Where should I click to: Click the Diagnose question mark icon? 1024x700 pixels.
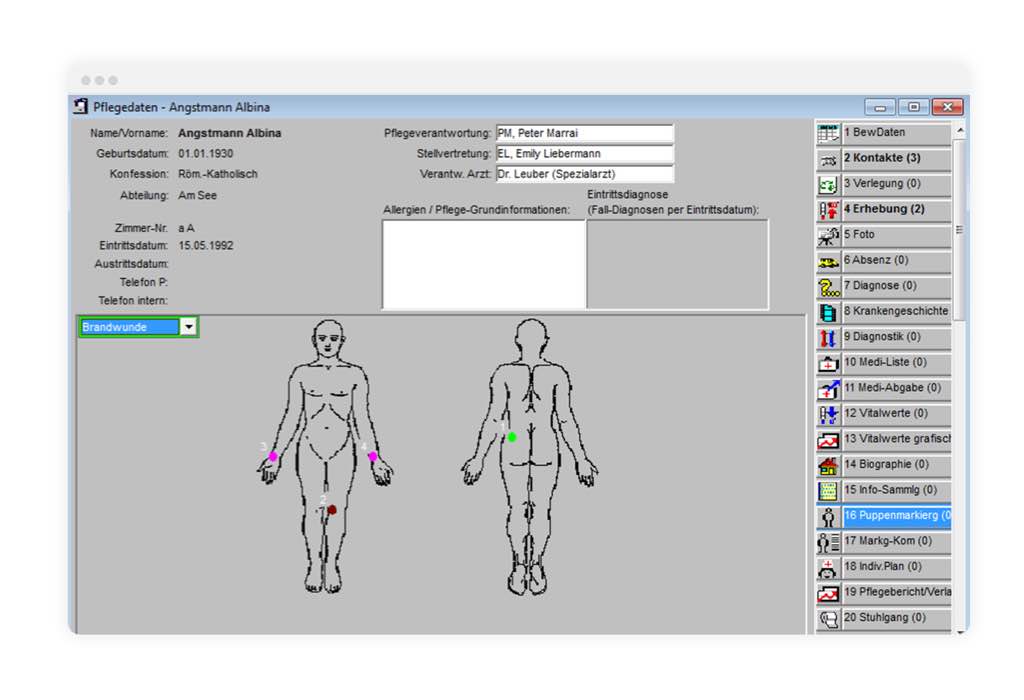[x=828, y=287]
